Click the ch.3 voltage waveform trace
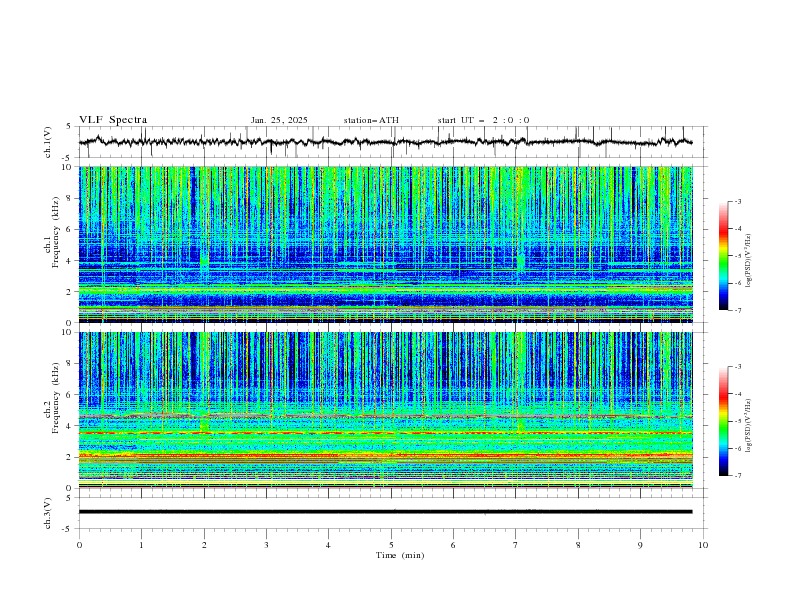The image size is (792, 612). (385, 512)
